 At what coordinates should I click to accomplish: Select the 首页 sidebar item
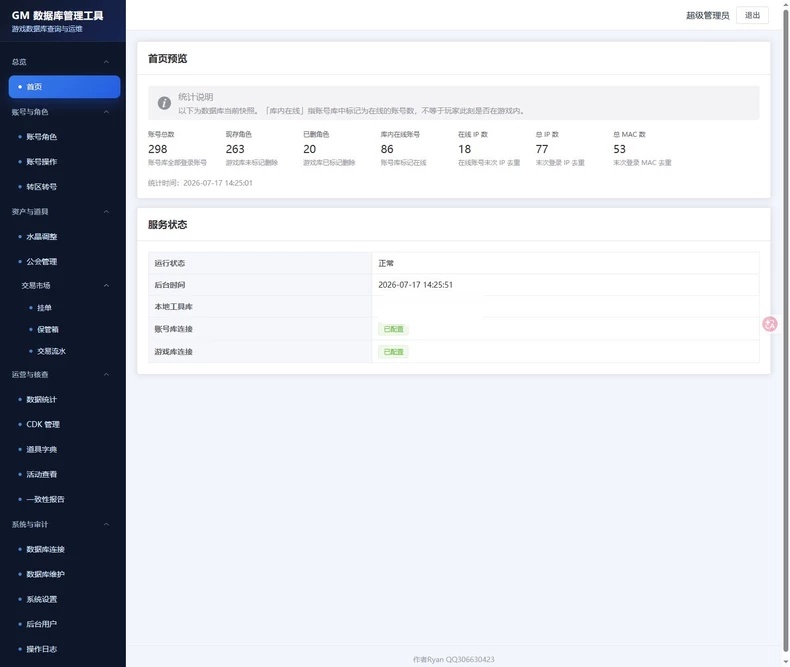point(64,87)
